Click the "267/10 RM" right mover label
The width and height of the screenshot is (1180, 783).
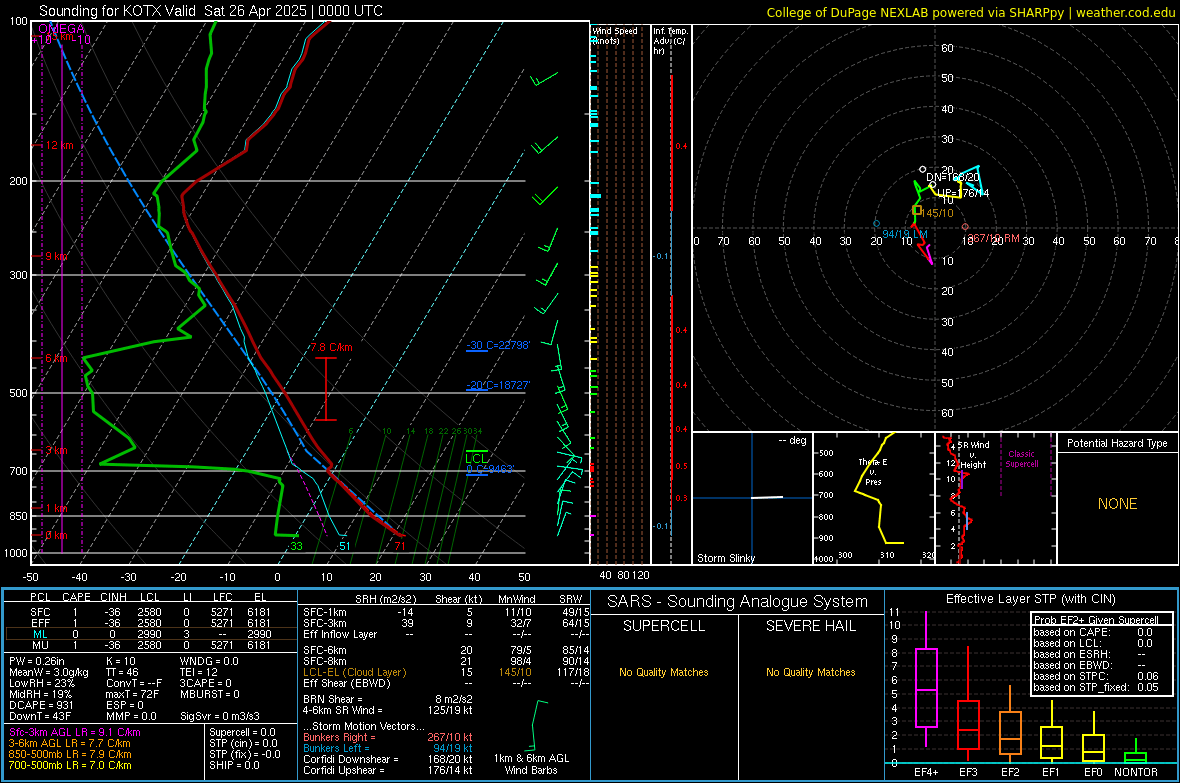click(993, 238)
